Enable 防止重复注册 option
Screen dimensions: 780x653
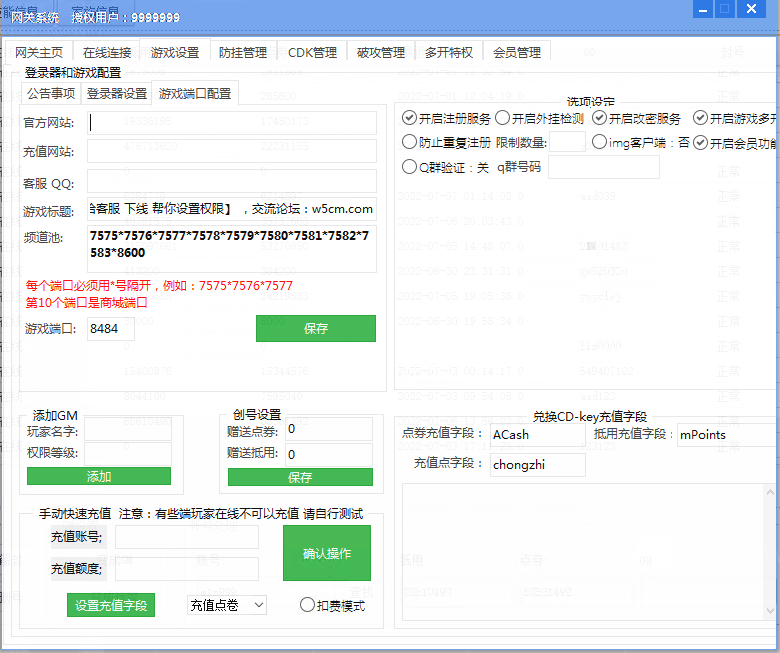446,142
